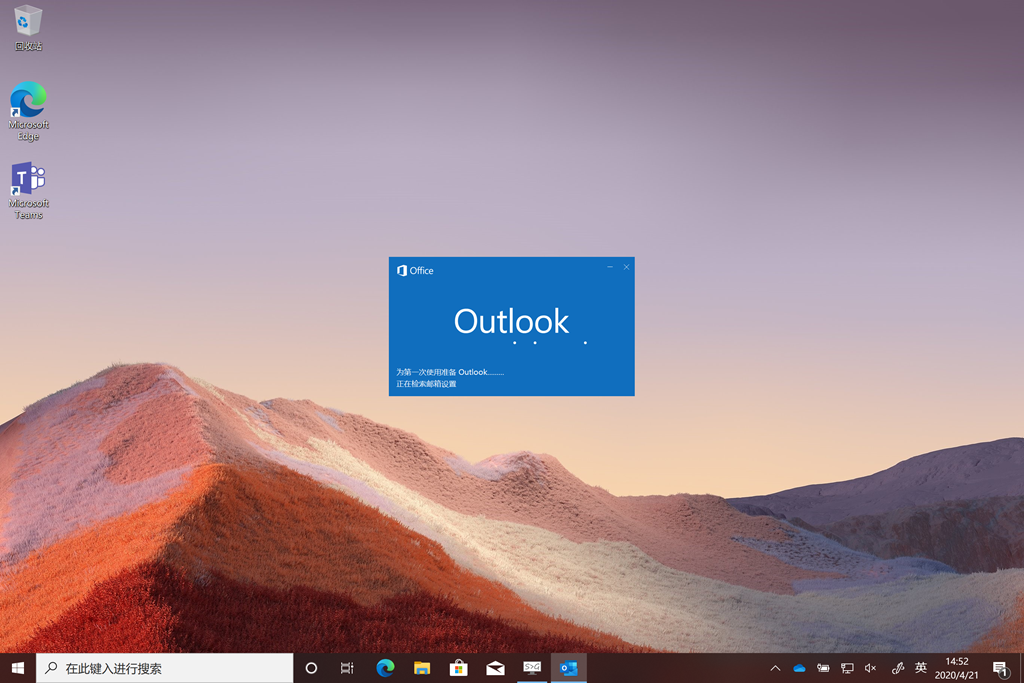
Task: Open the network status tray icon
Action: [x=847, y=668]
